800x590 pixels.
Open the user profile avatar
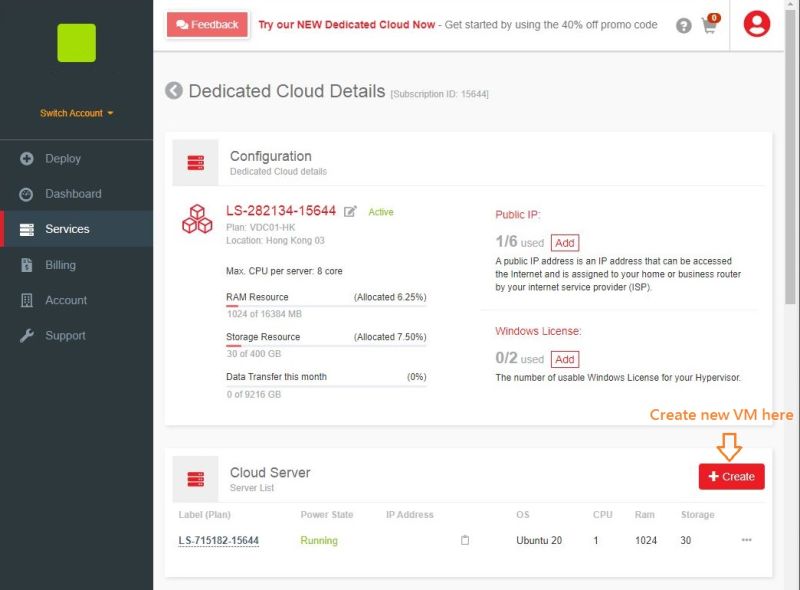coord(757,24)
